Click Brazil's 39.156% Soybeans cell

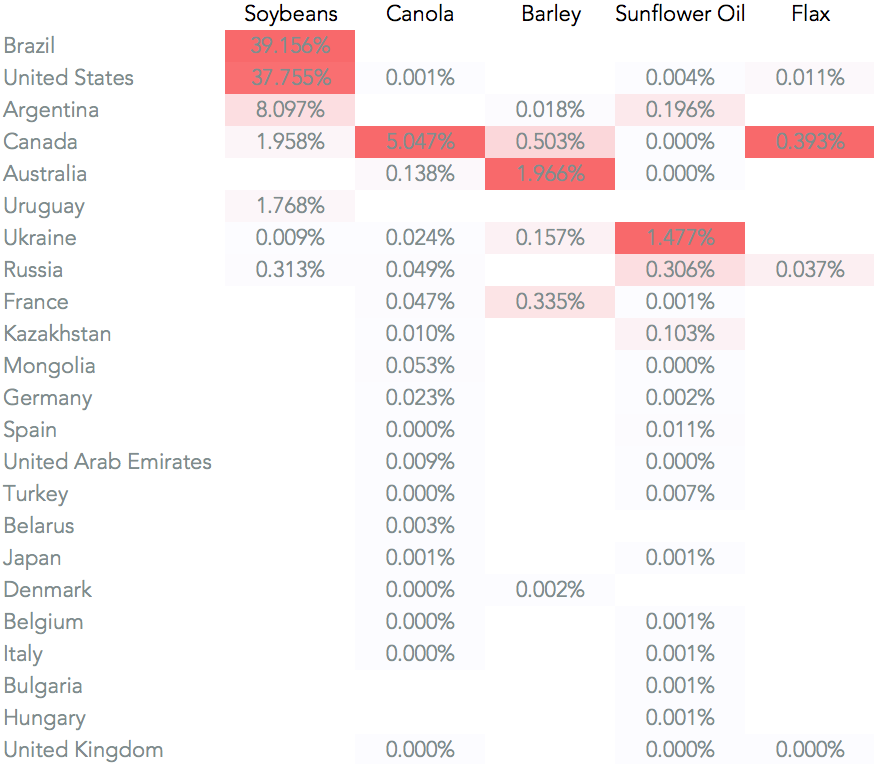291,46
